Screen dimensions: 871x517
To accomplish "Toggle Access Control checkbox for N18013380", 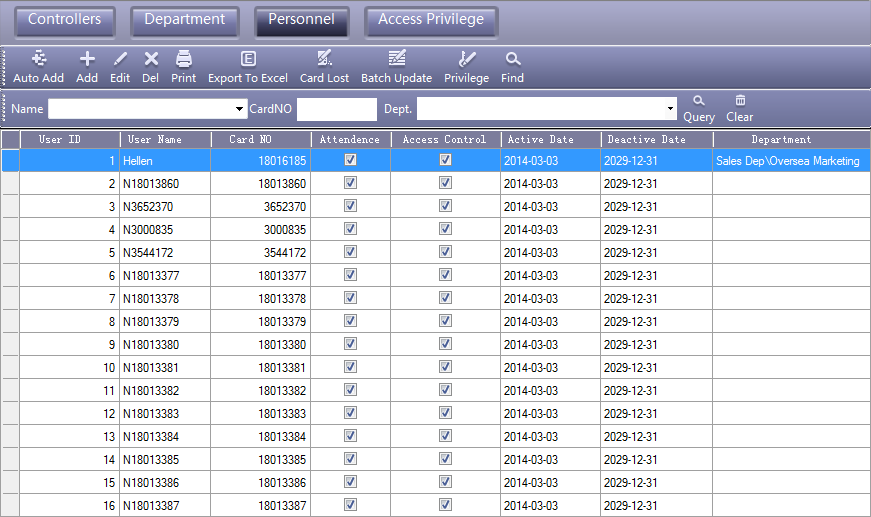I will (x=445, y=344).
